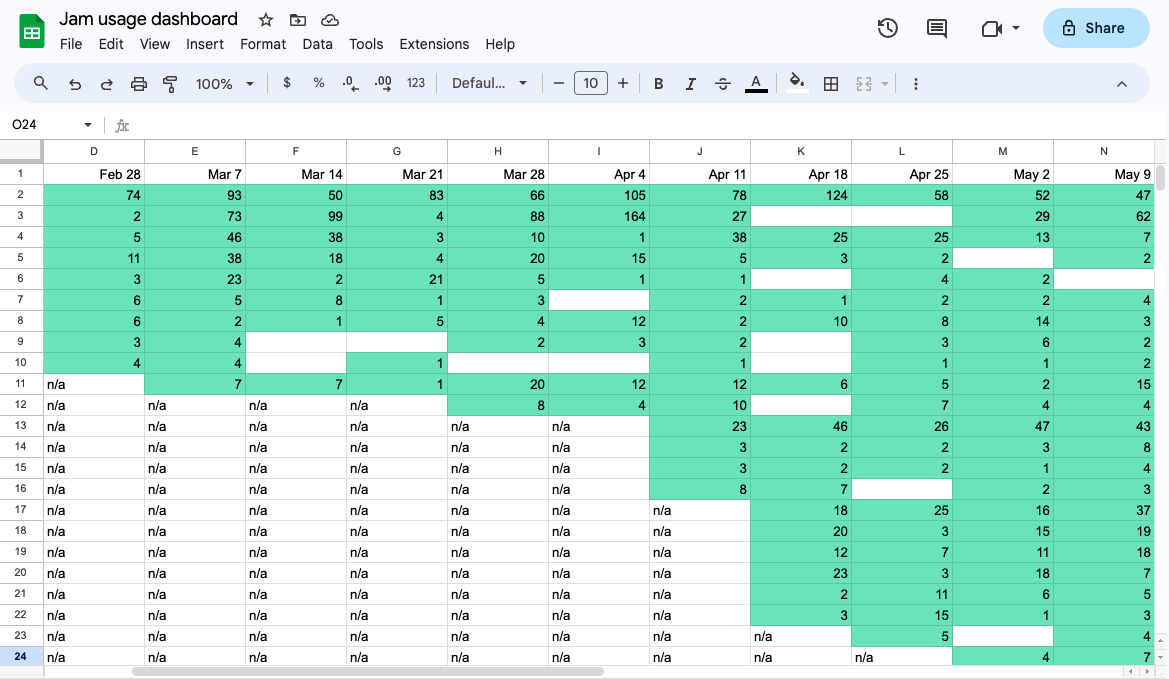Screen dimensions: 1169x679
Task: Open the name box dropdown arrow
Action: click(x=88, y=124)
